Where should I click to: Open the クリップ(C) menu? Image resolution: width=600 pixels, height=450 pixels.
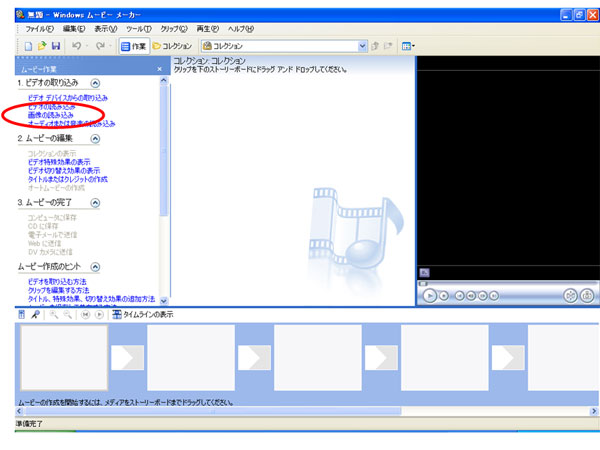[174, 29]
